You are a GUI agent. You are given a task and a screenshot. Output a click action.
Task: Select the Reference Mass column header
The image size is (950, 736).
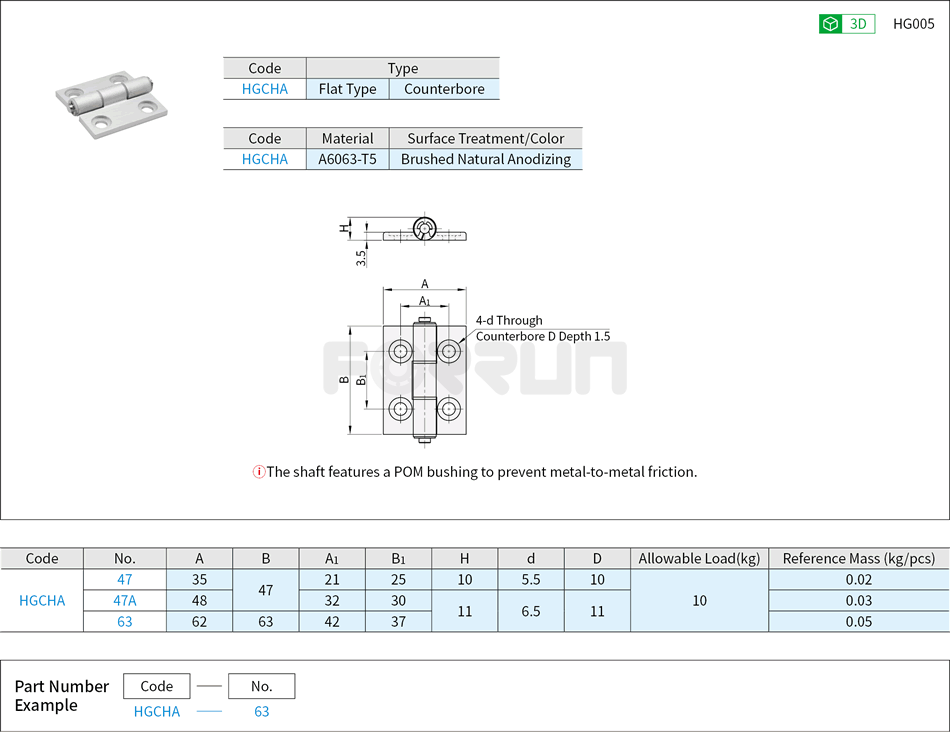tap(858, 558)
